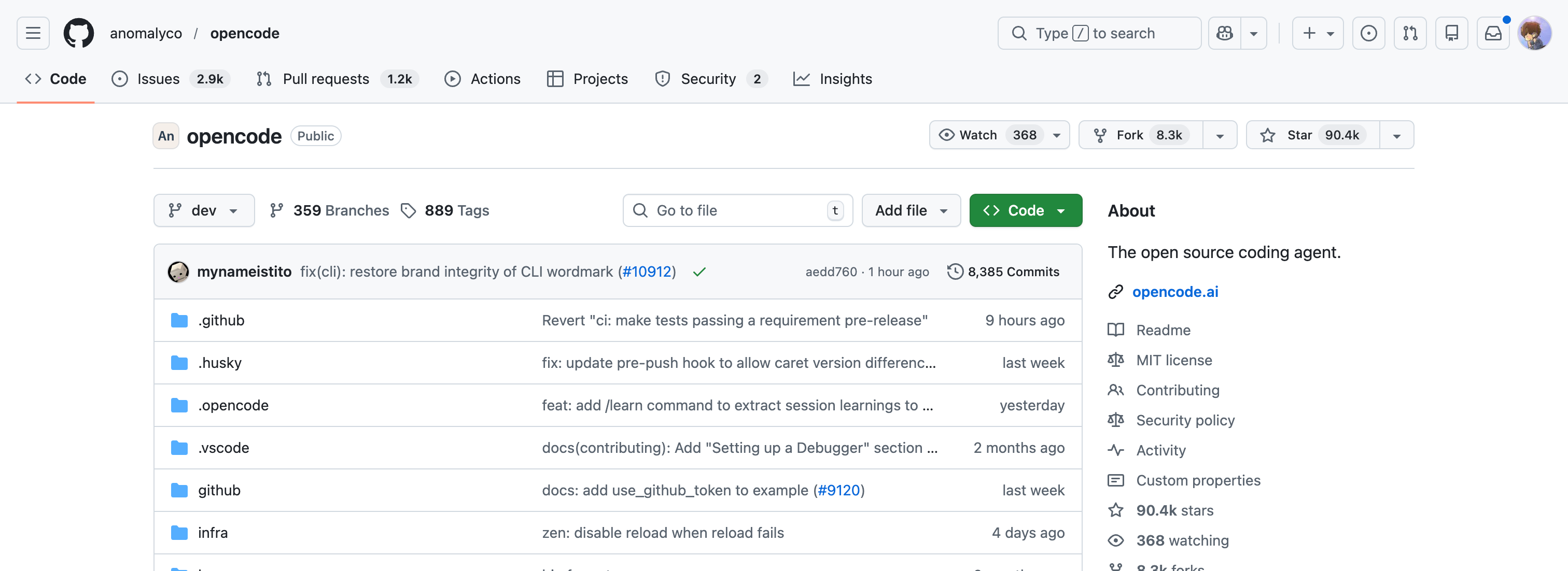Open the Create new plus dropdown
Viewport: 1568px width, 571px height.
click(1318, 33)
